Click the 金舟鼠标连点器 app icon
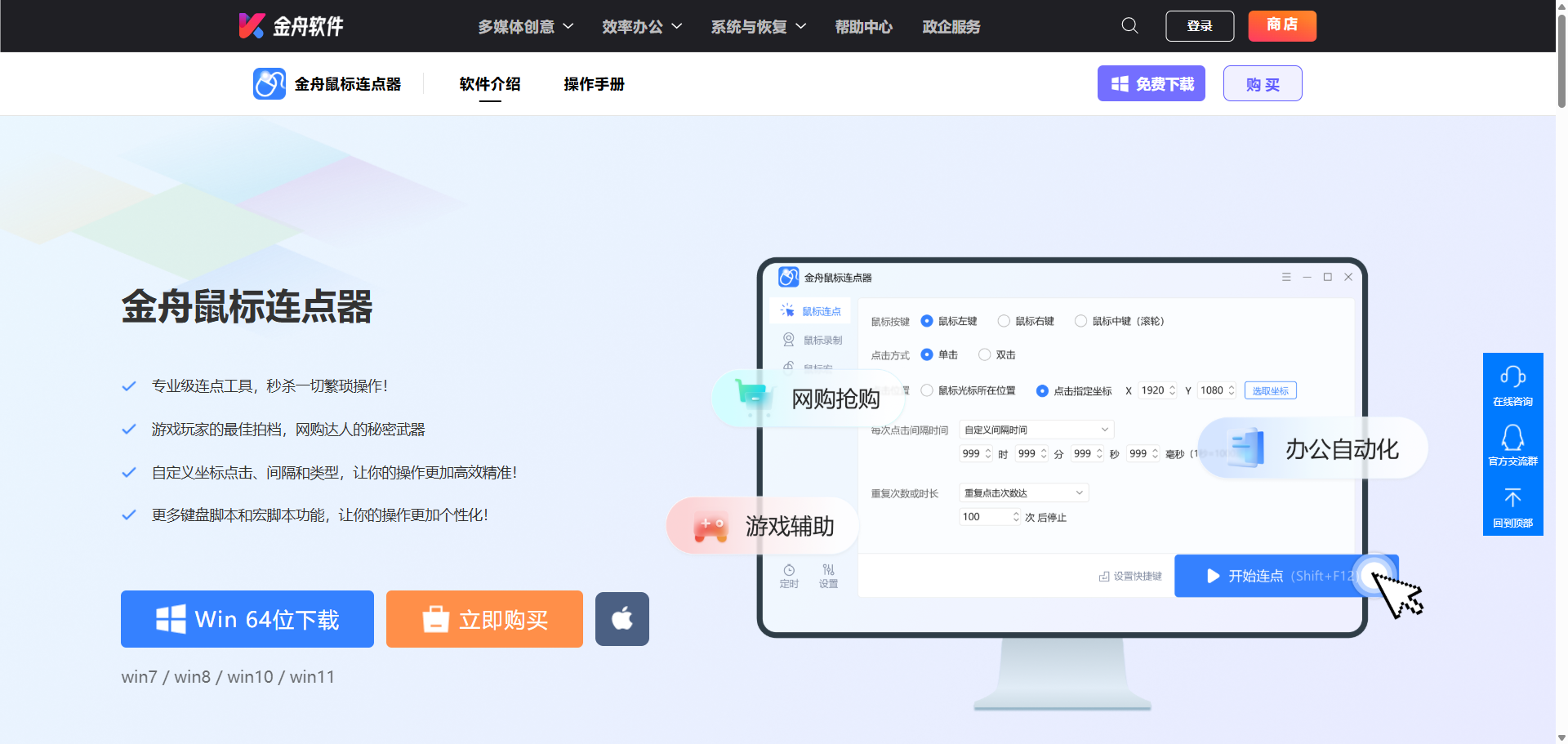 point(269,83)
